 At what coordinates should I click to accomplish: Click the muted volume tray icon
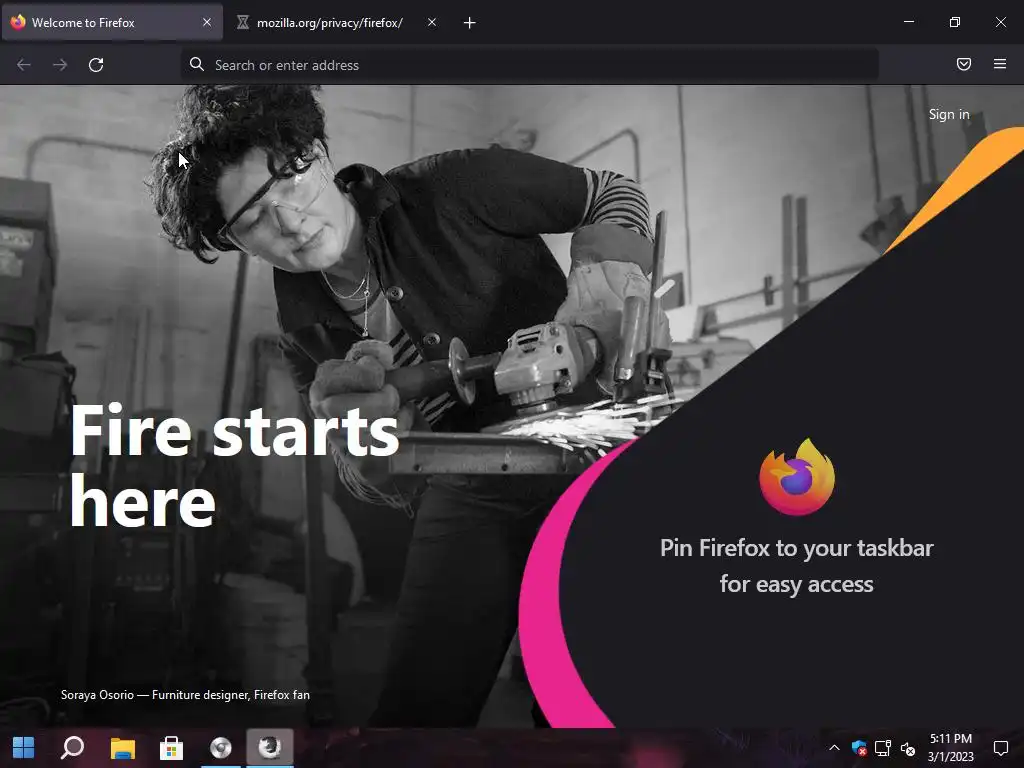(x=908, y=748)
